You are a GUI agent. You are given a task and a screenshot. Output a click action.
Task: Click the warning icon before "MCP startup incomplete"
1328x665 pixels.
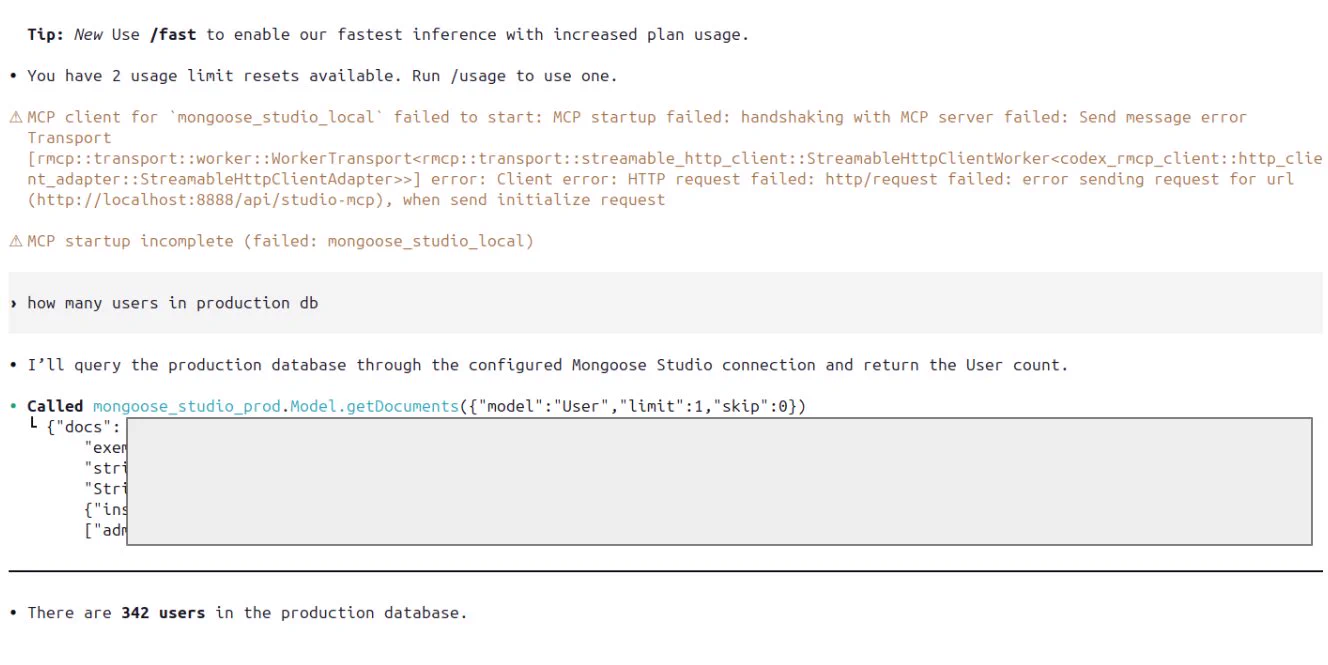pos(15,241)
